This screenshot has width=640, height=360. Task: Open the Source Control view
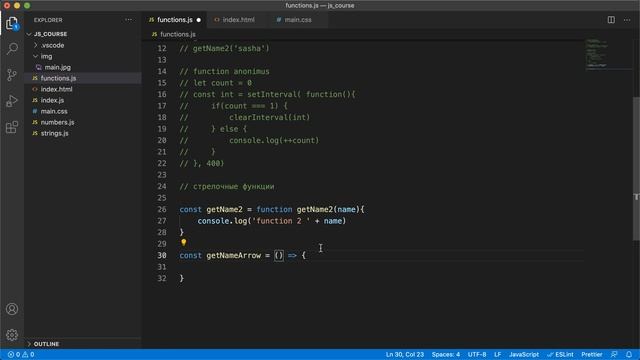(12, 75)
